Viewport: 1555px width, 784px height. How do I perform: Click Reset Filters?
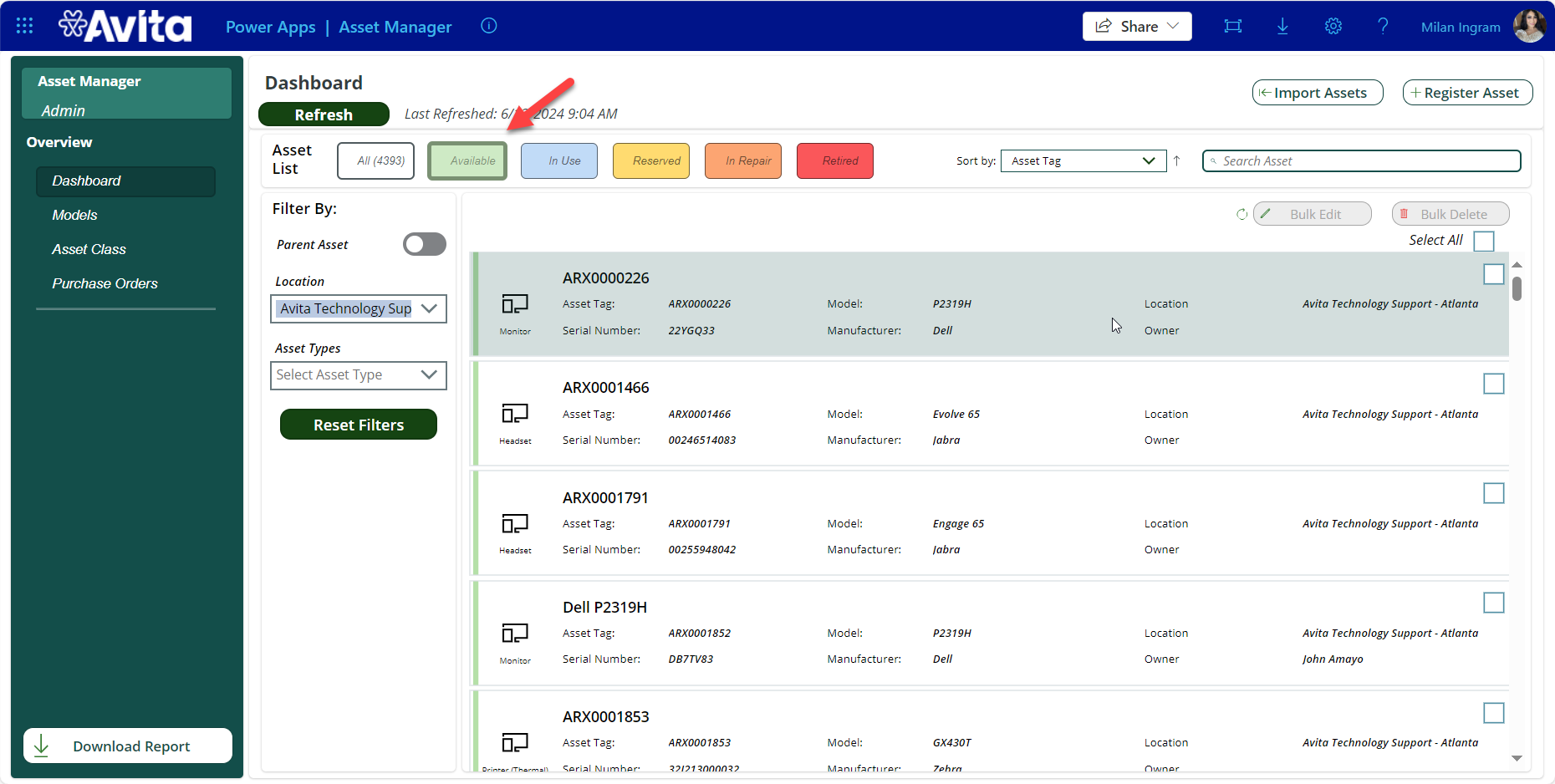click(x=359, y=425)
